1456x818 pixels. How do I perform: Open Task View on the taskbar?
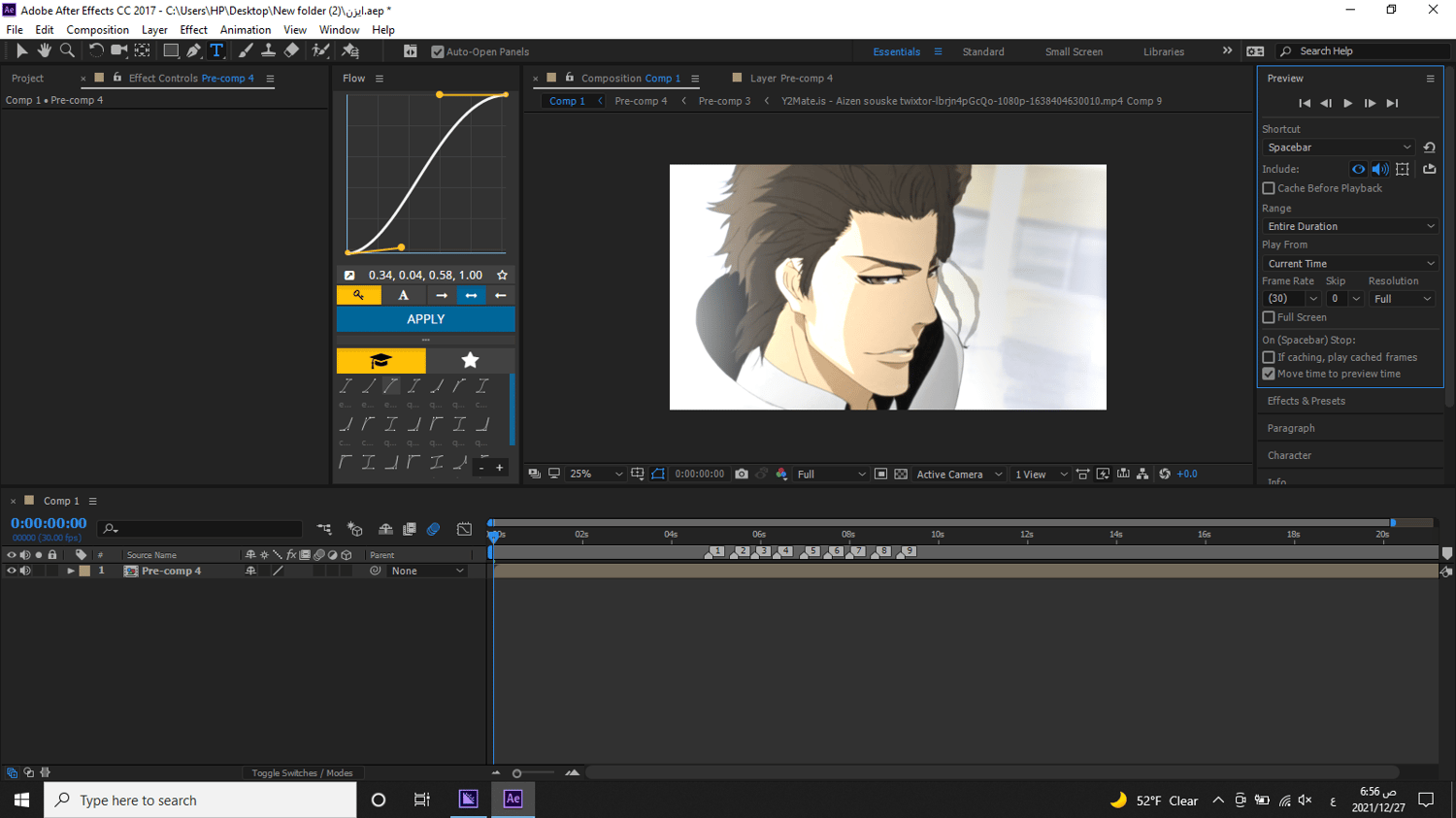[422, 800]
